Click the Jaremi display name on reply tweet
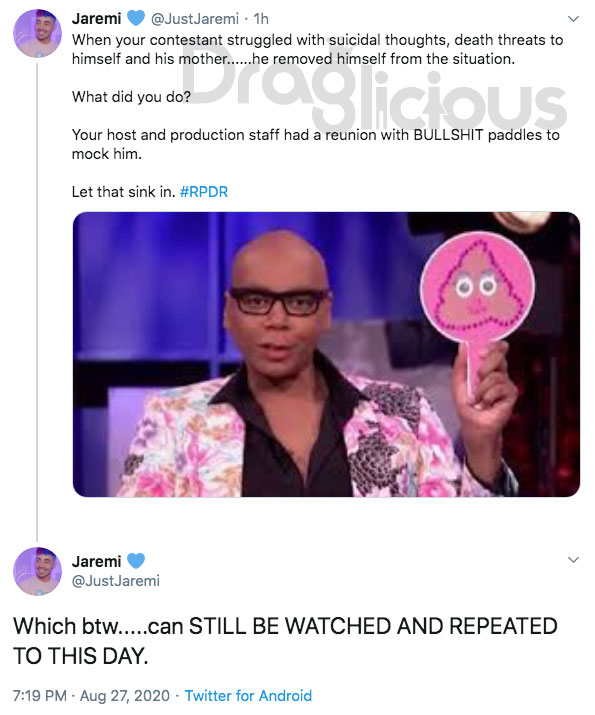The height and width of the screenshot is (715, 595). (x=96, y=561)
